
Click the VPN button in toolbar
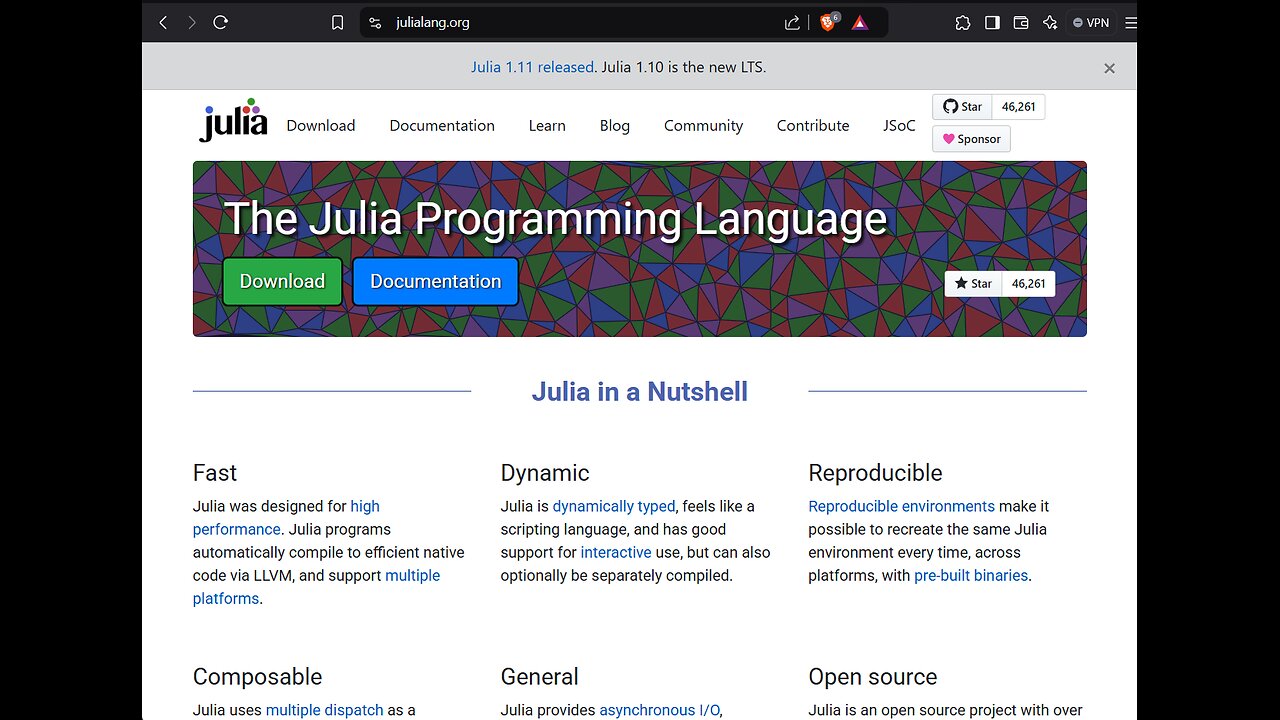(1091, 22)
